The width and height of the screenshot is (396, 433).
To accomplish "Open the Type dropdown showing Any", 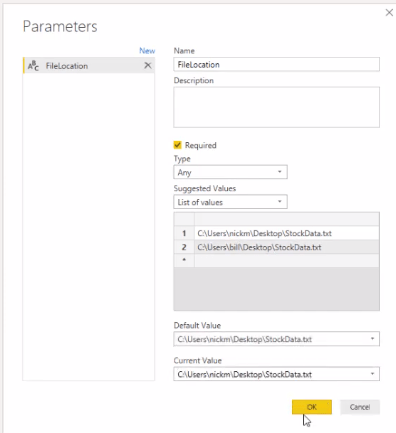I will click(230, 172).
